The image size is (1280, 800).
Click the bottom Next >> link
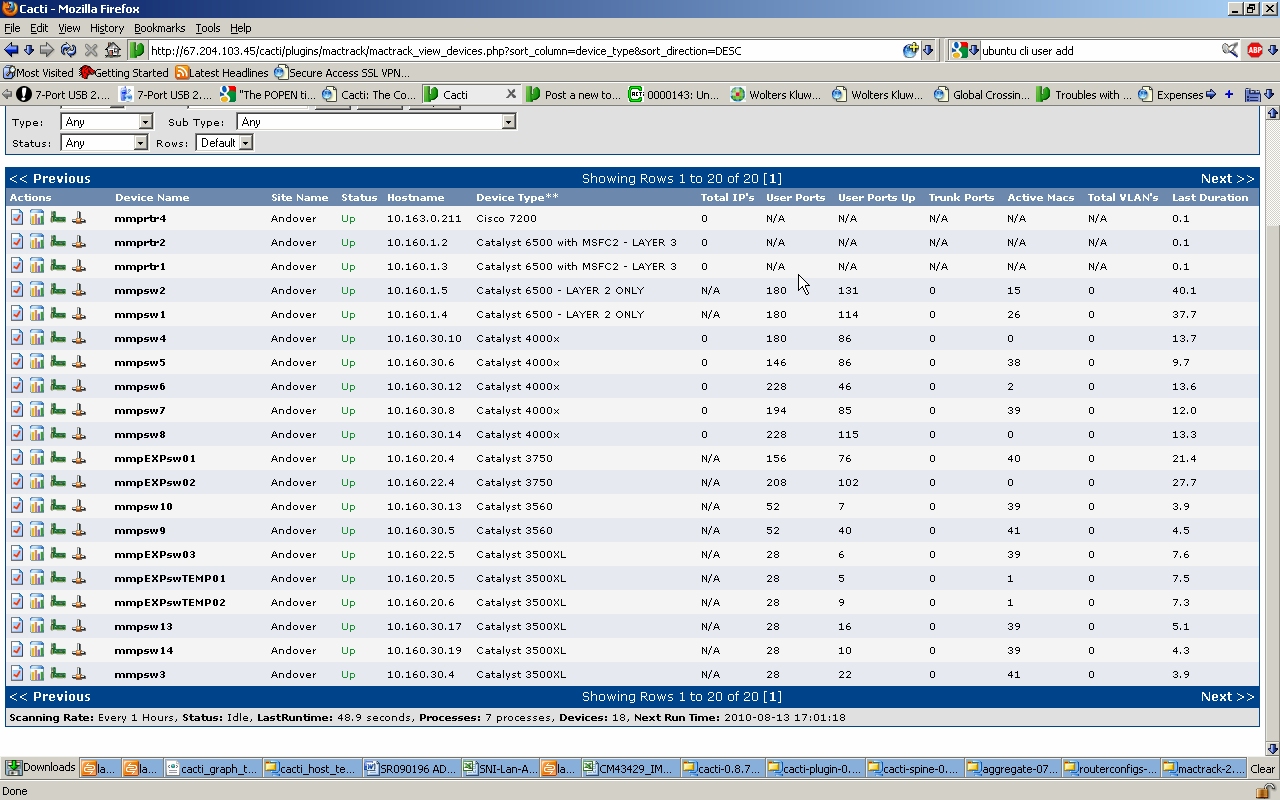pos(1227,696)
